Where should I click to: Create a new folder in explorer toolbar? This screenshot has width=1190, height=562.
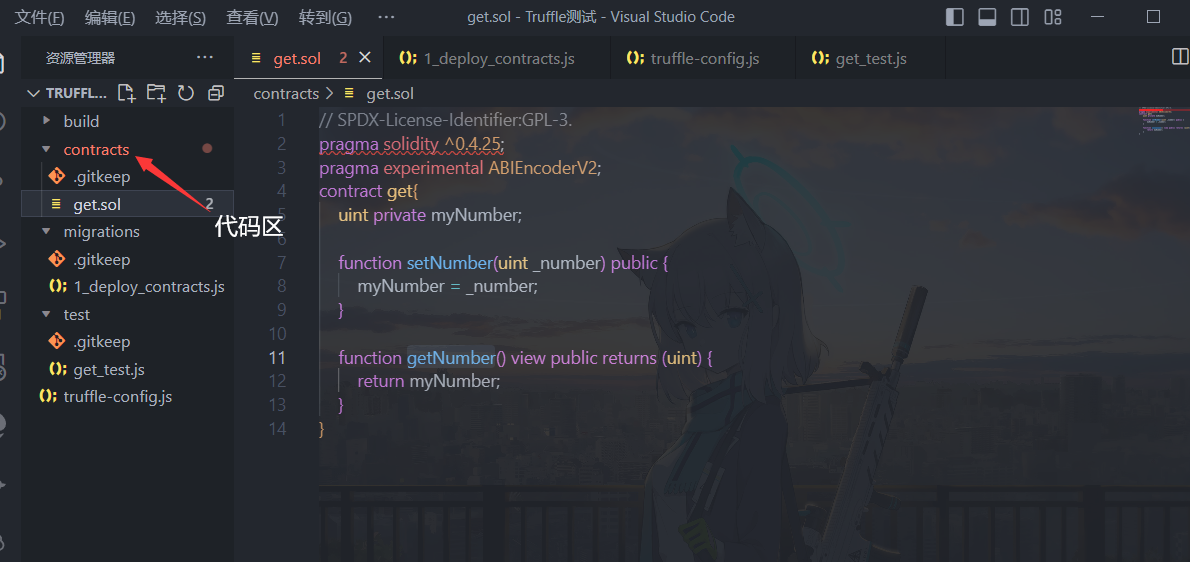(156, 93)
